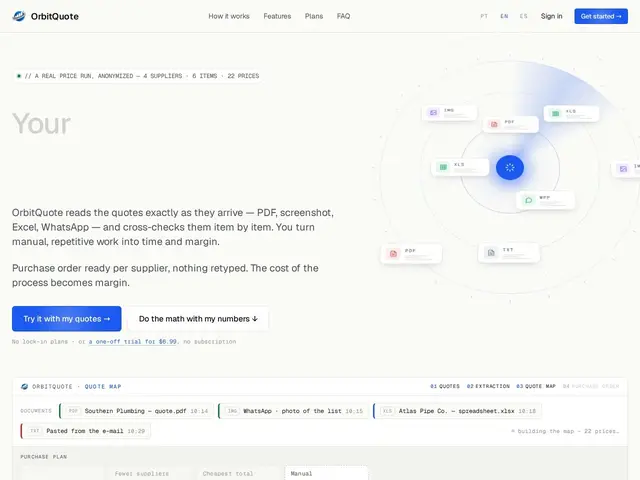The height and width of the screenshot is (480, 640).
Task: Choose the Cheapest total purchase plan option
Action: (x=238, y=473)
